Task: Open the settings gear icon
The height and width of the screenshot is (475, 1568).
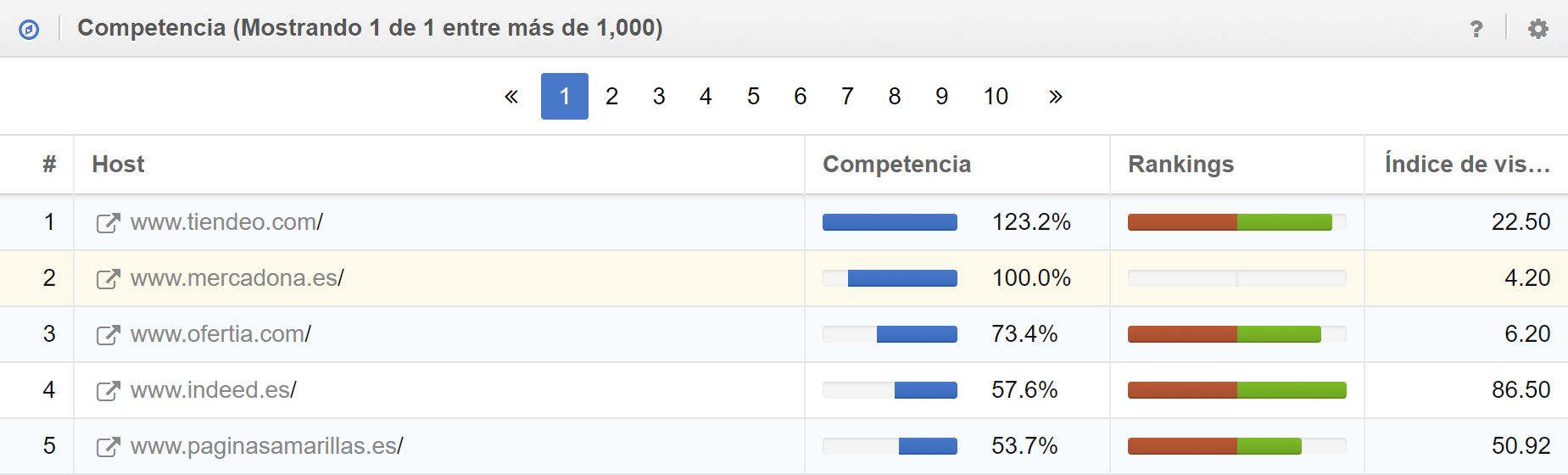Action: [x=1537, y=30]
